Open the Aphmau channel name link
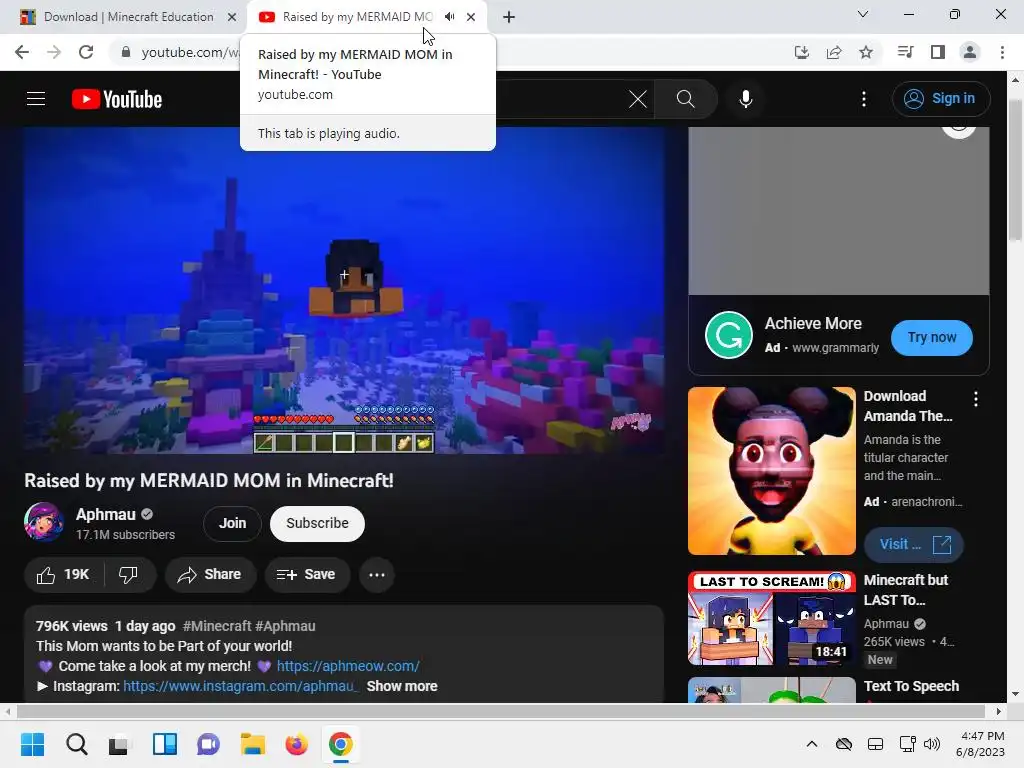The height and width of the screenshot is (768, 1024). pyautogui.click(x=106, y=514)
